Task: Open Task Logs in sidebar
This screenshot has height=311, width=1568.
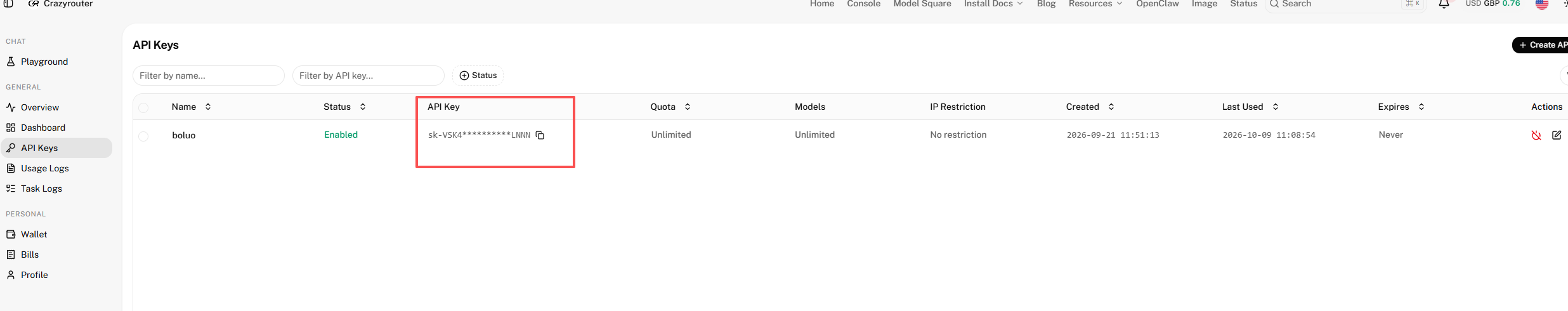Action: 56,189
